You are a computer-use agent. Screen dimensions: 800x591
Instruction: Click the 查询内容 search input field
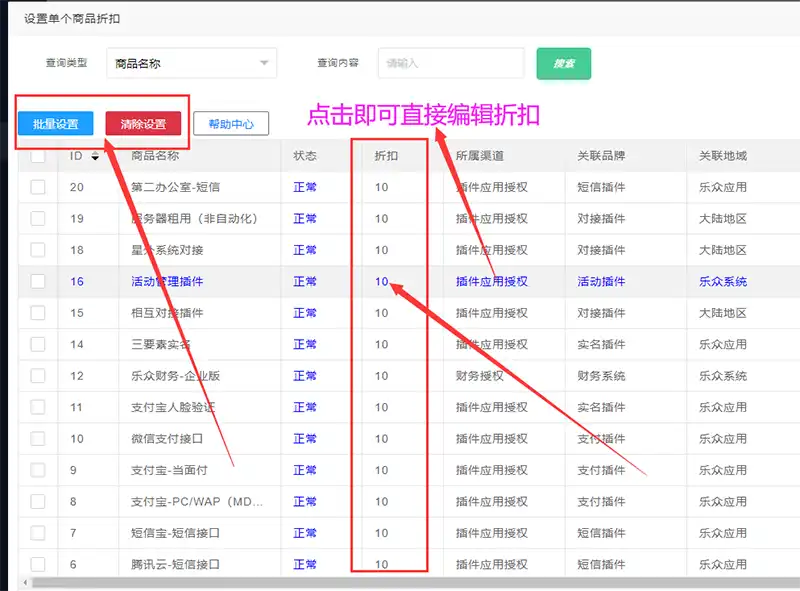pos(451,63)
